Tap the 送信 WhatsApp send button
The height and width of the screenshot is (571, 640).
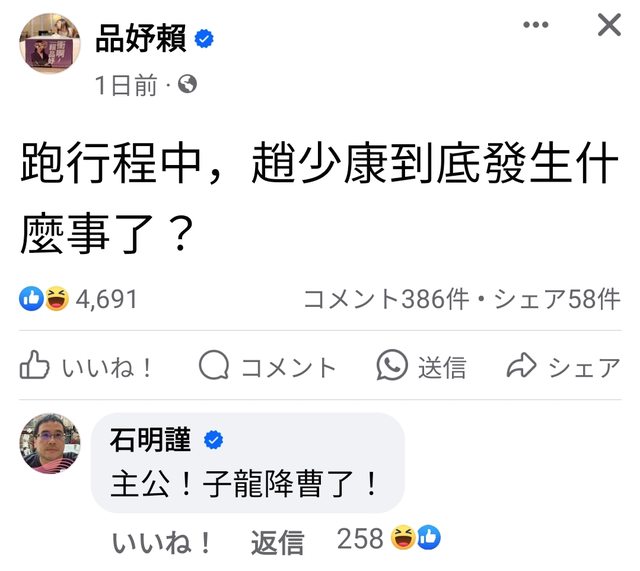click(x=421, y=367)
